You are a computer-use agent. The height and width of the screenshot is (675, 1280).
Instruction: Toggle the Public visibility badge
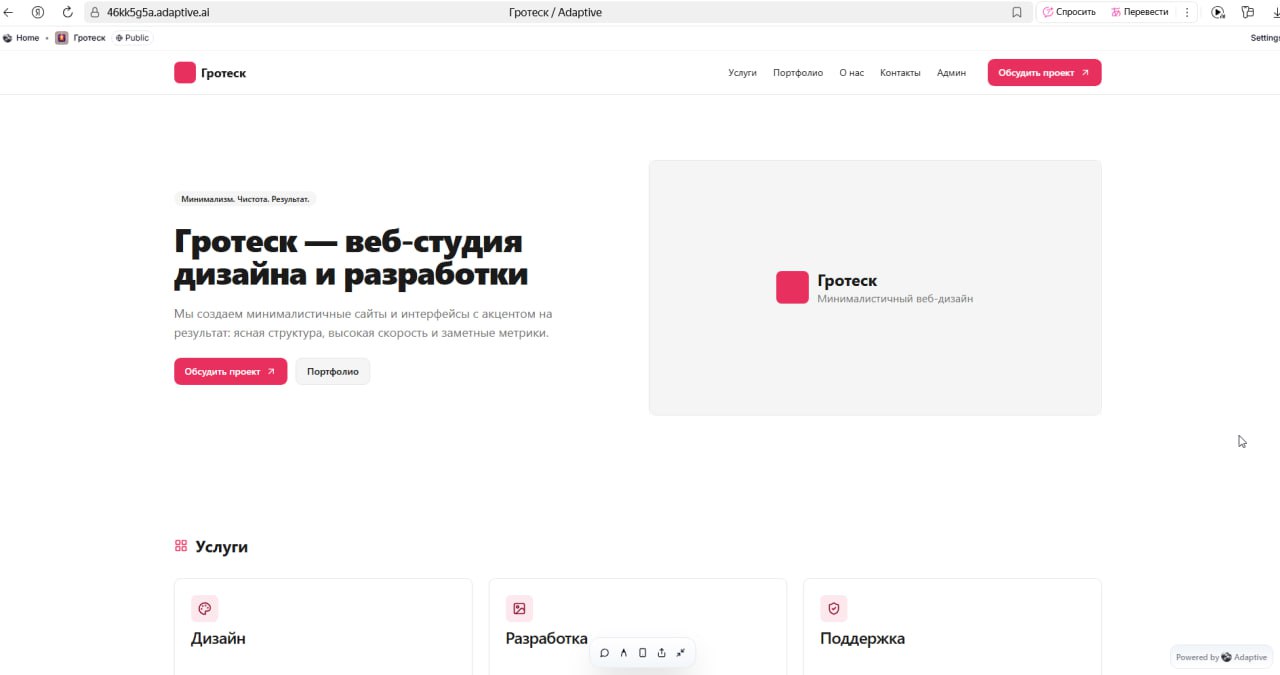coord(132,38)
